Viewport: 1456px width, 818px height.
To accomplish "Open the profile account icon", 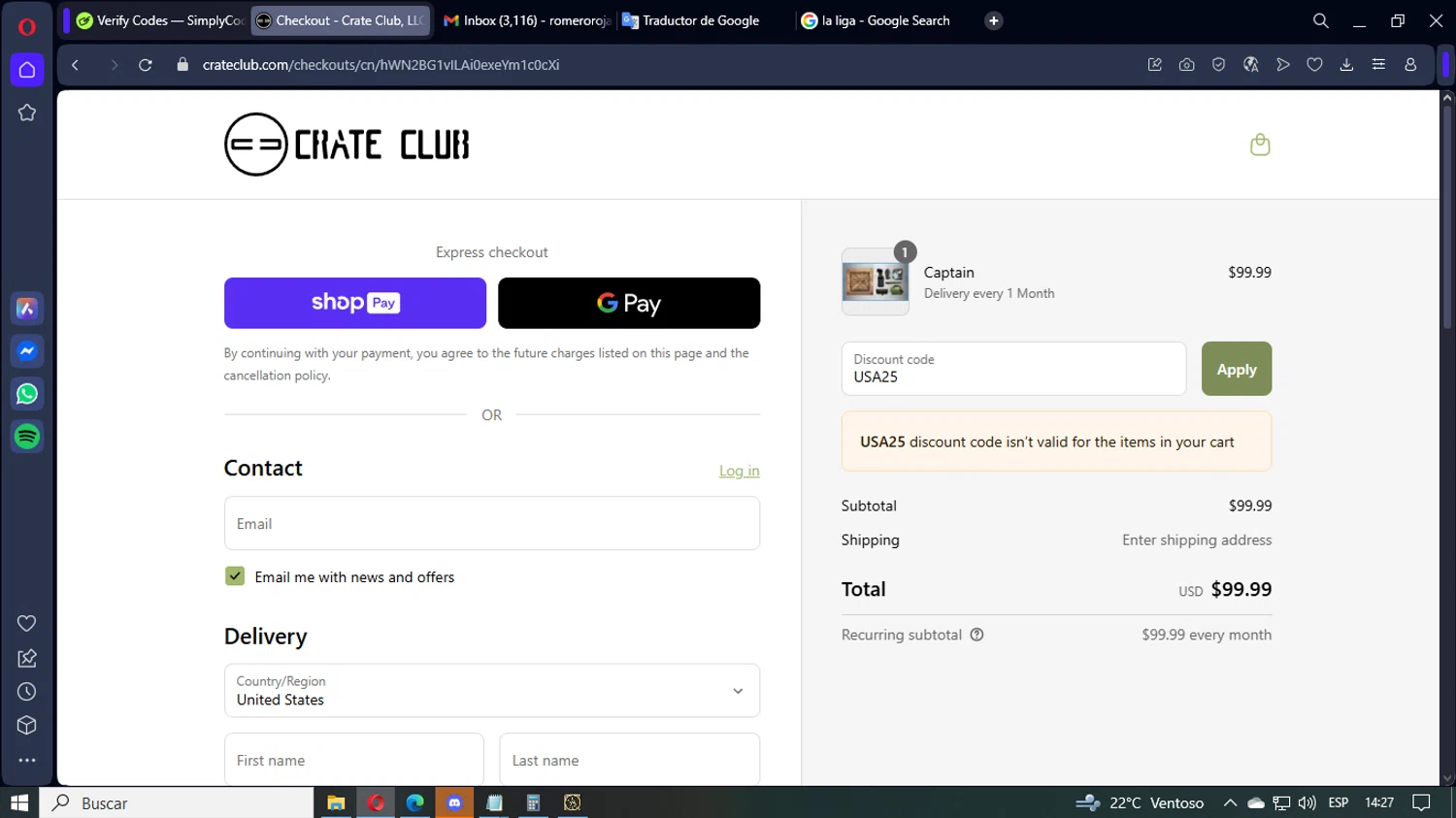I will pos(1410,65).
